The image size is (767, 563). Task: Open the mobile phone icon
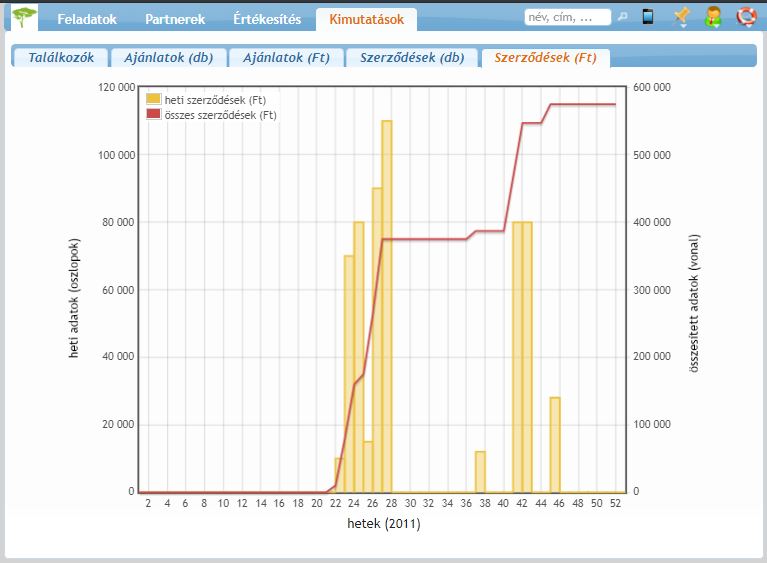[x=648, y=17]
